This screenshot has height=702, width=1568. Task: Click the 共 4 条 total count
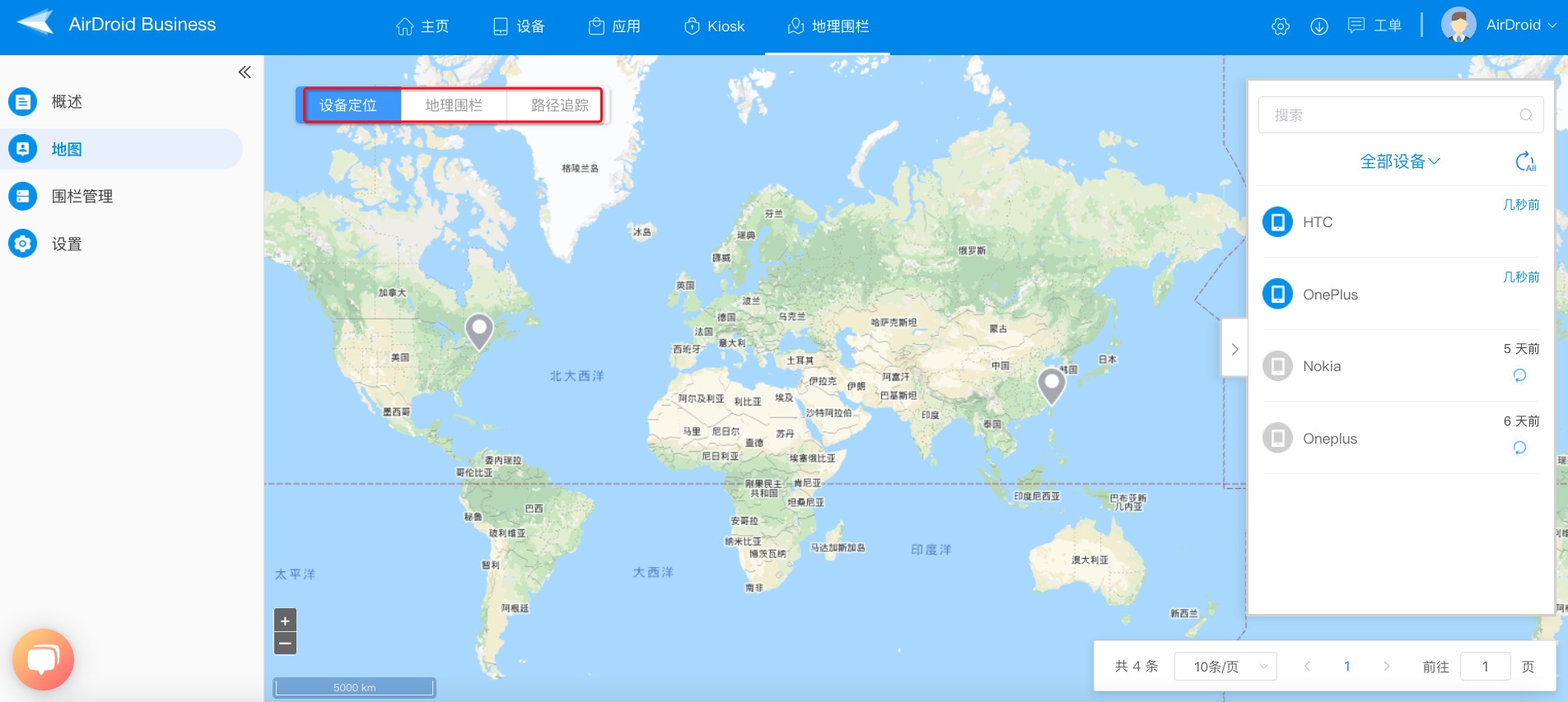click(x=1136, y=667)
